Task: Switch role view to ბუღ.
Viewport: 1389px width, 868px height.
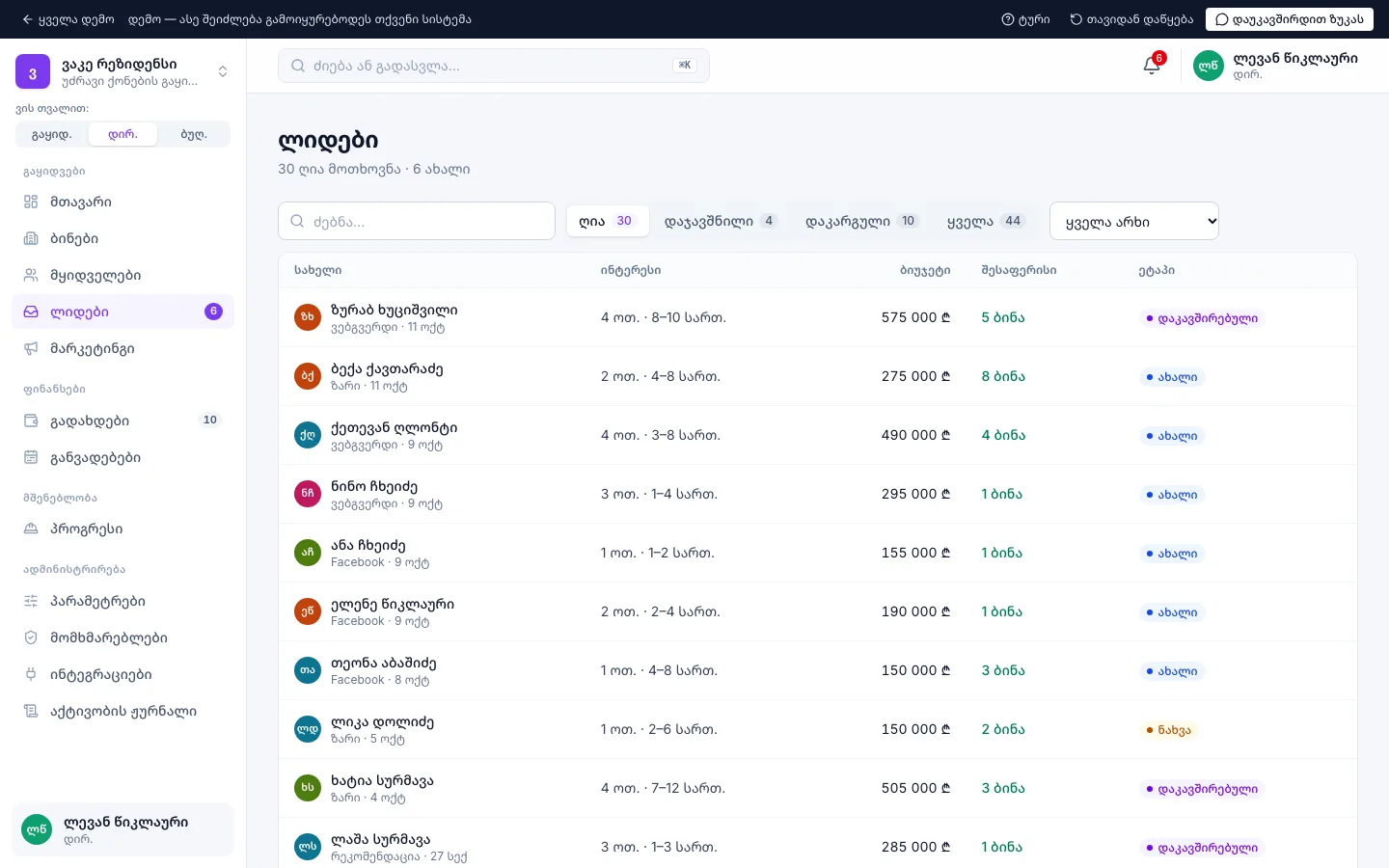Action: 194,134
